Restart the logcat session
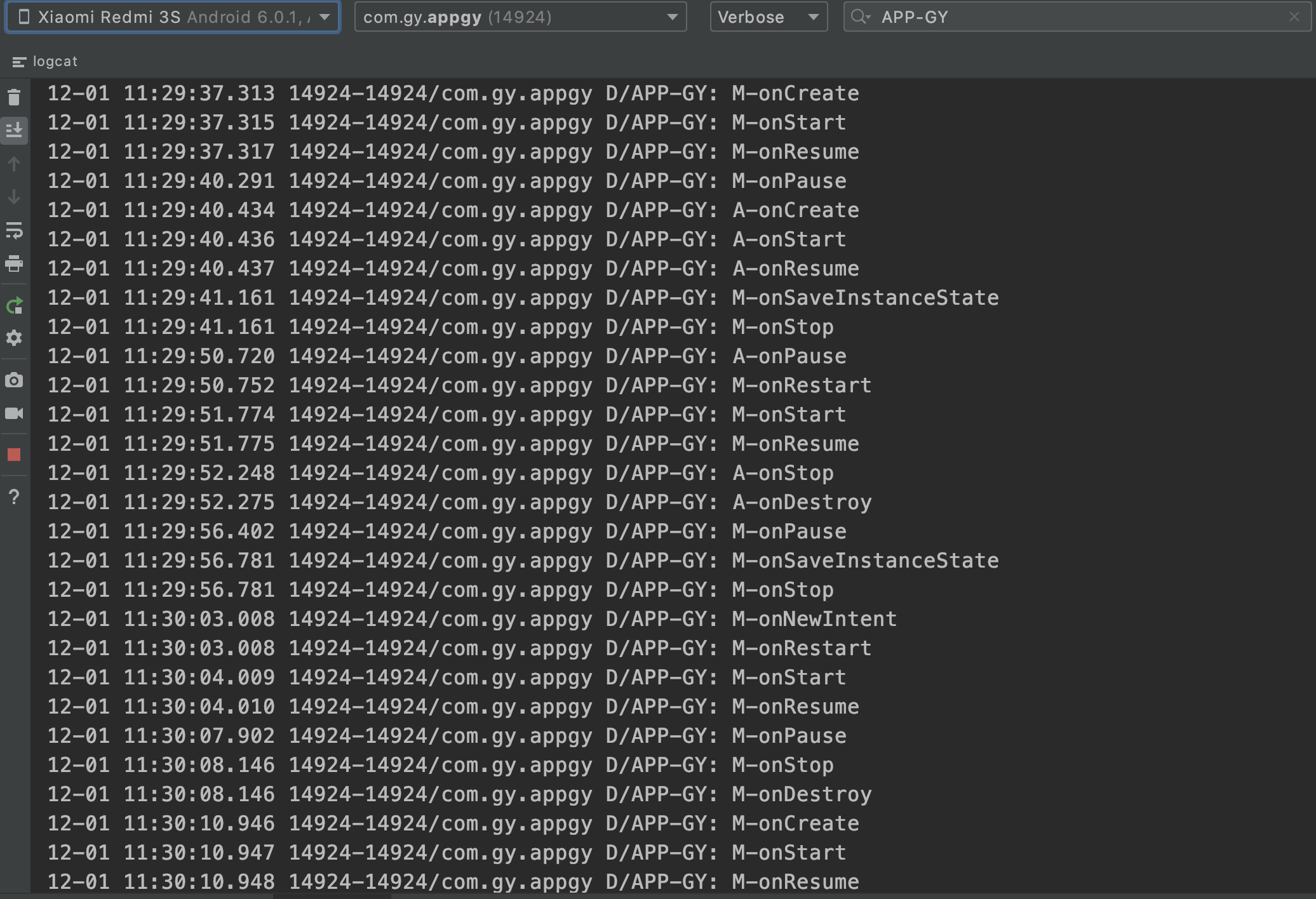This screenshot has width=1316, height=899. [14, 307]
